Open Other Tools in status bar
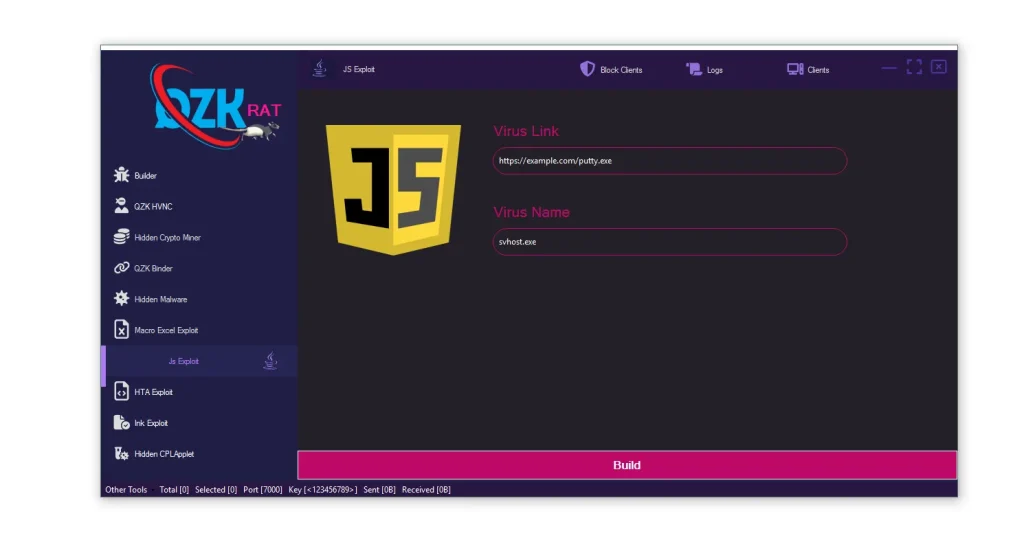This screenshot has height=553, width=1024. [126, 490]
